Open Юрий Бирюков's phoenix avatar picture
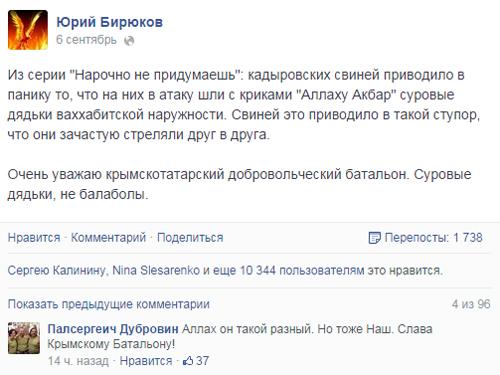This screenshot has height=375, width=500. pyautogui.click(x=28, y=30)
